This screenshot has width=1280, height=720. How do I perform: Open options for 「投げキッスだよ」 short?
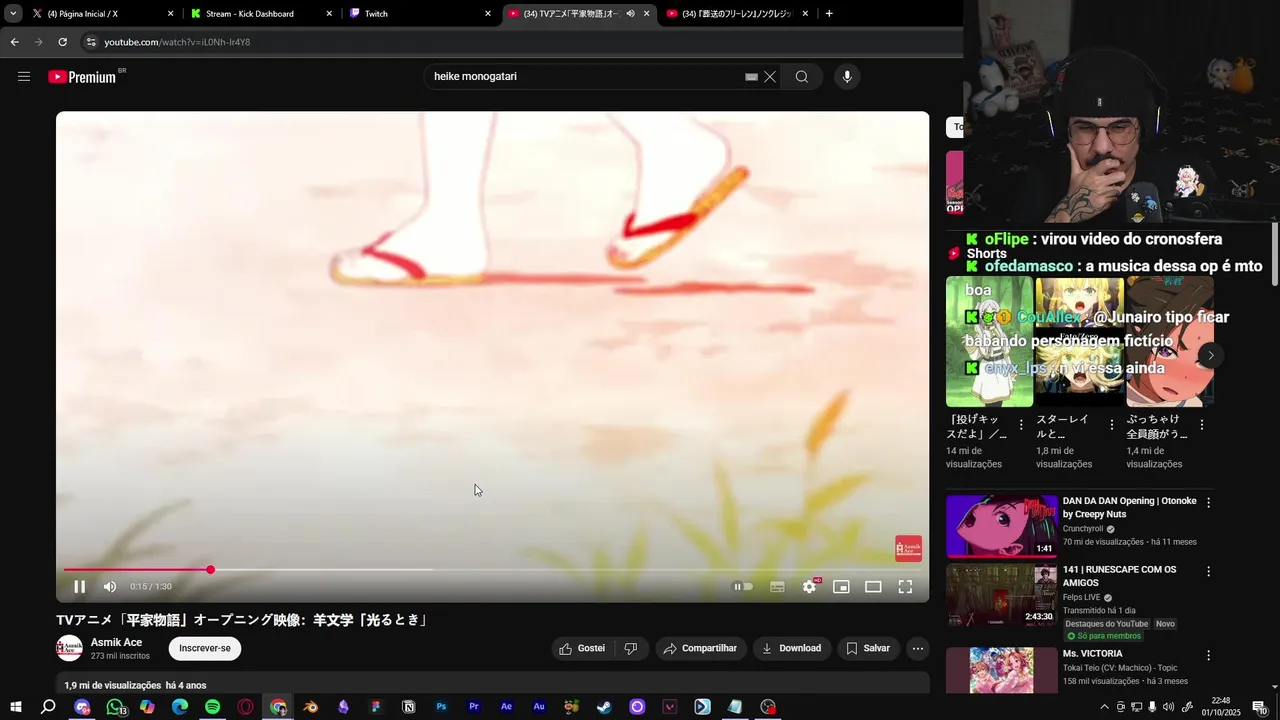[1021, 425]
